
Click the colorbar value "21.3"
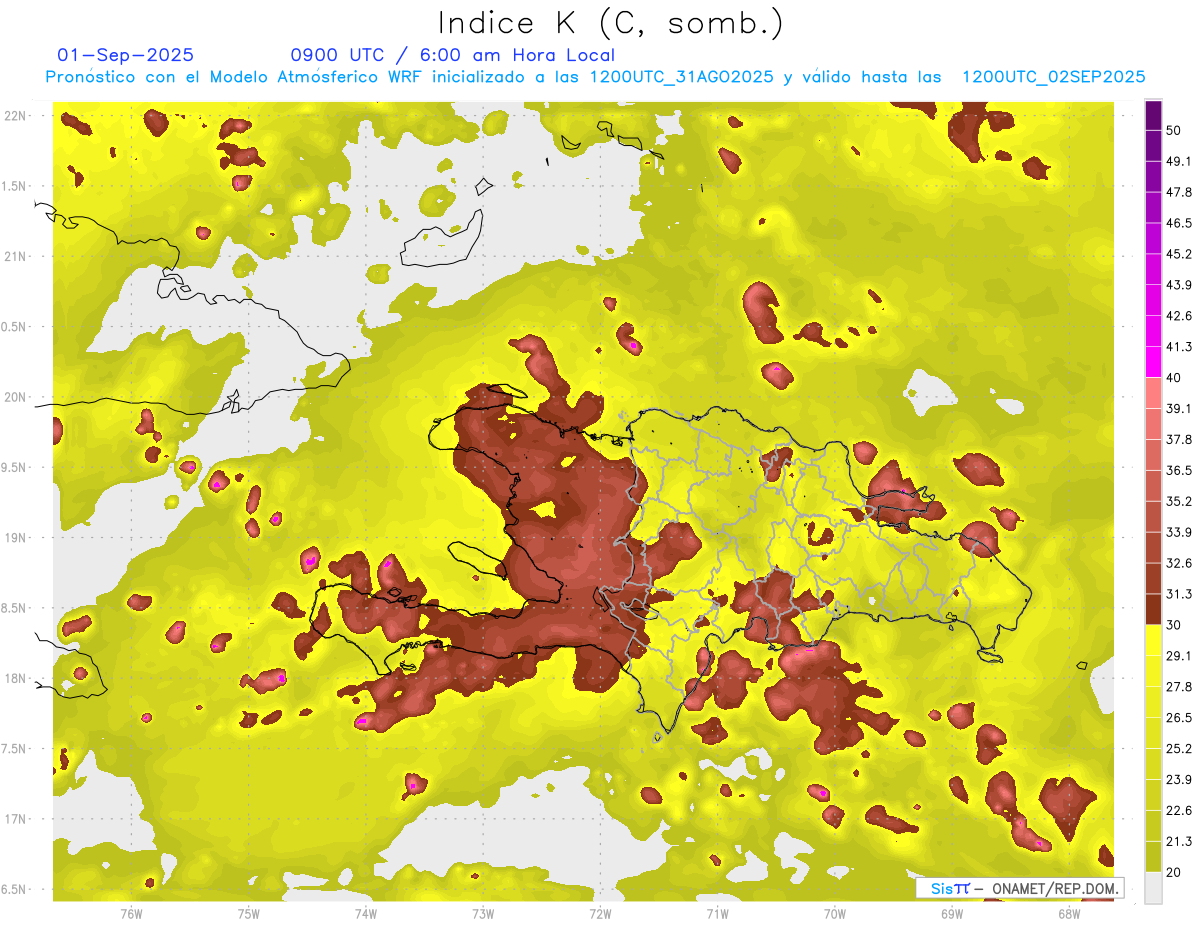1179,841
